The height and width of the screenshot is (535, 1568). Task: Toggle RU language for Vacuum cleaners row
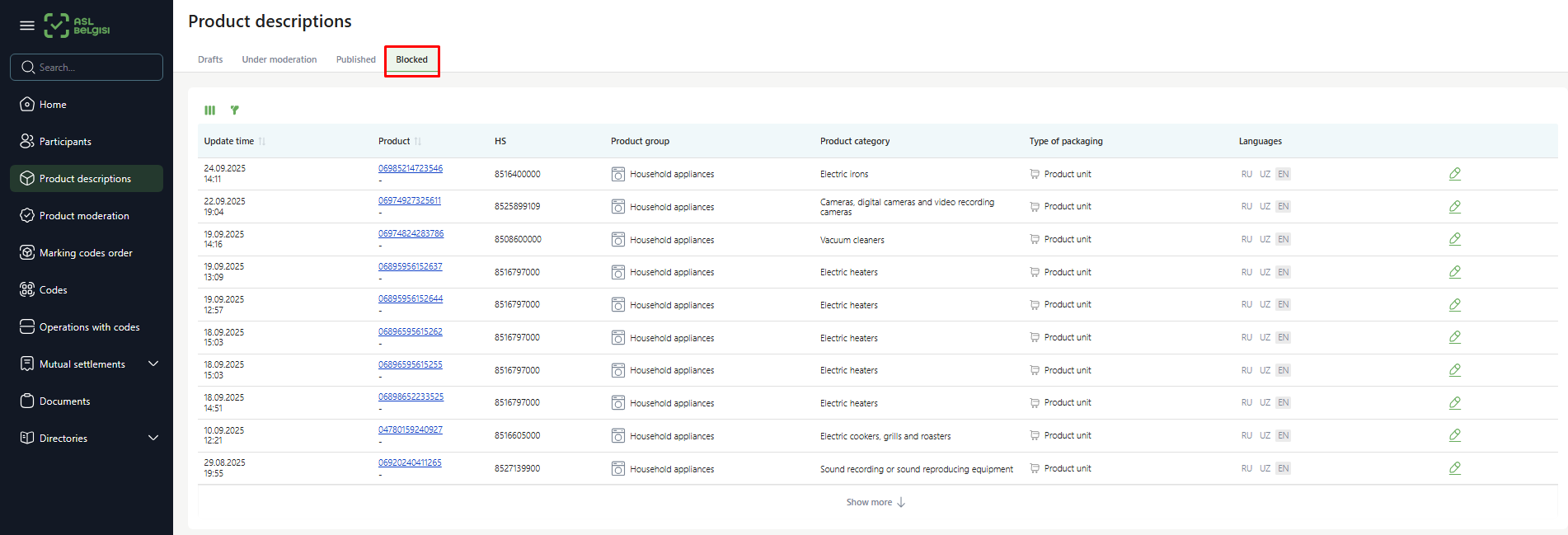click(1246, 239)
